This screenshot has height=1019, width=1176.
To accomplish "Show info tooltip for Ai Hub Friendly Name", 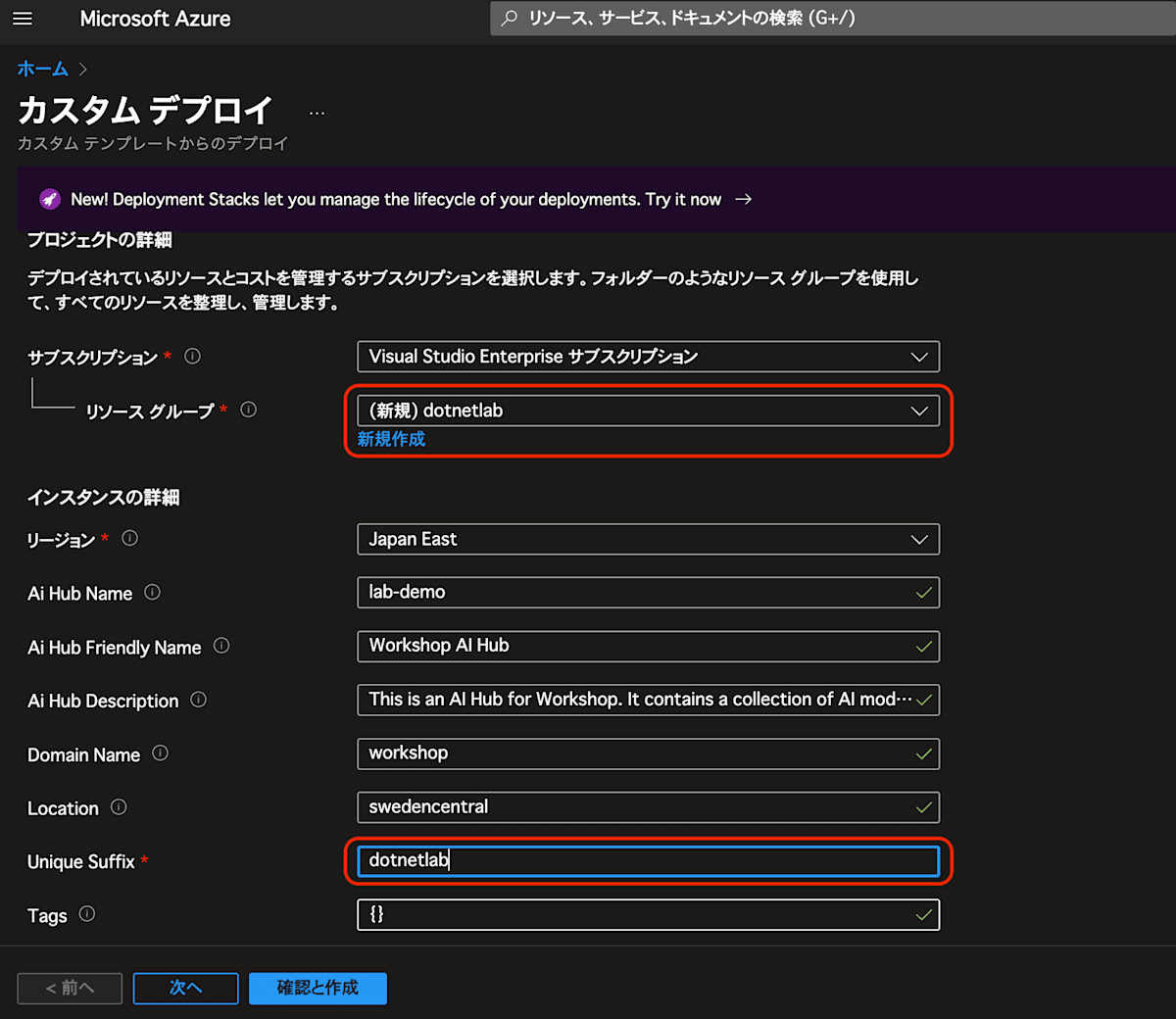I will coord(221,646).
